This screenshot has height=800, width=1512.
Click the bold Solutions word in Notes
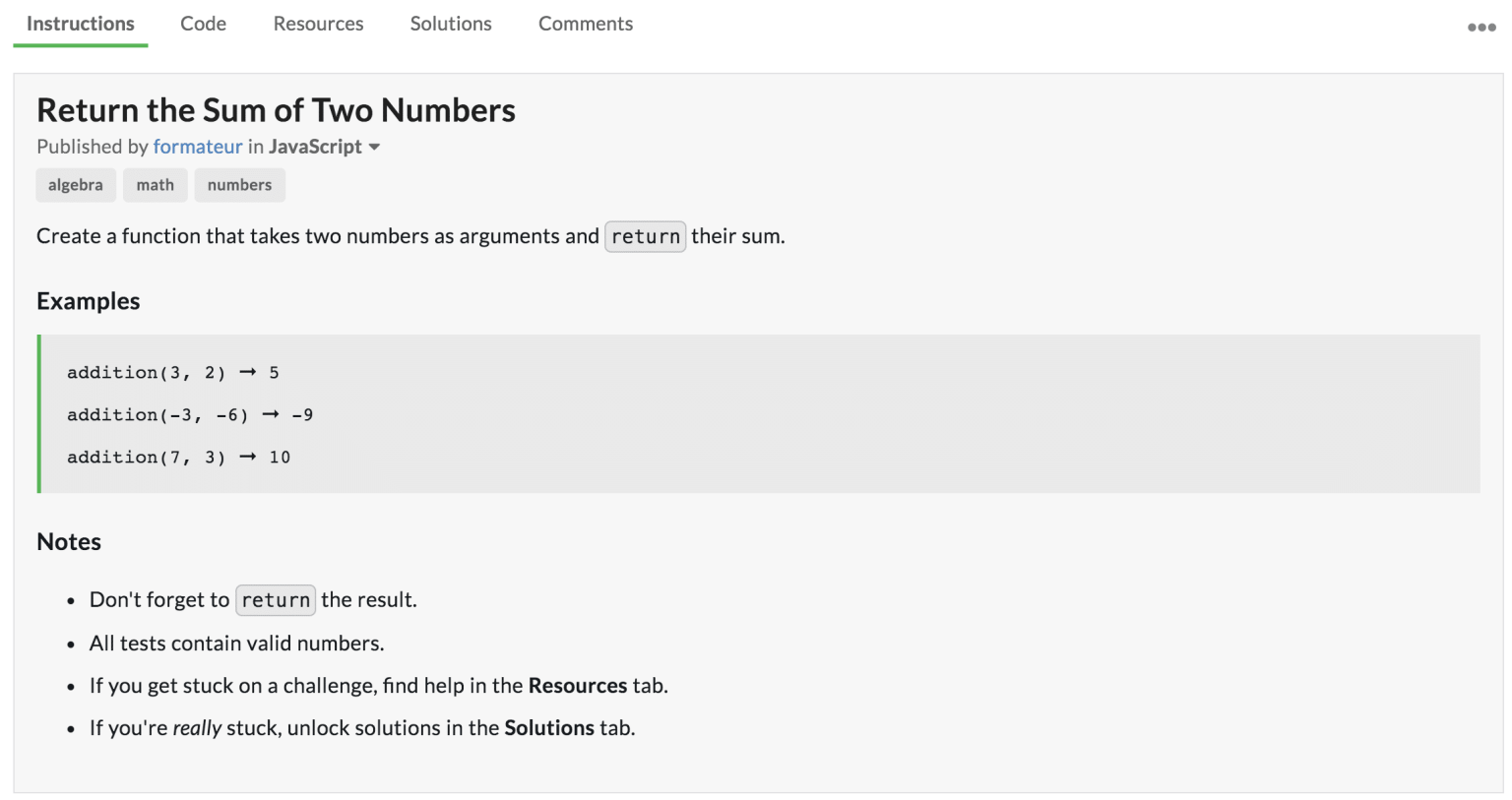click(549, 728)
